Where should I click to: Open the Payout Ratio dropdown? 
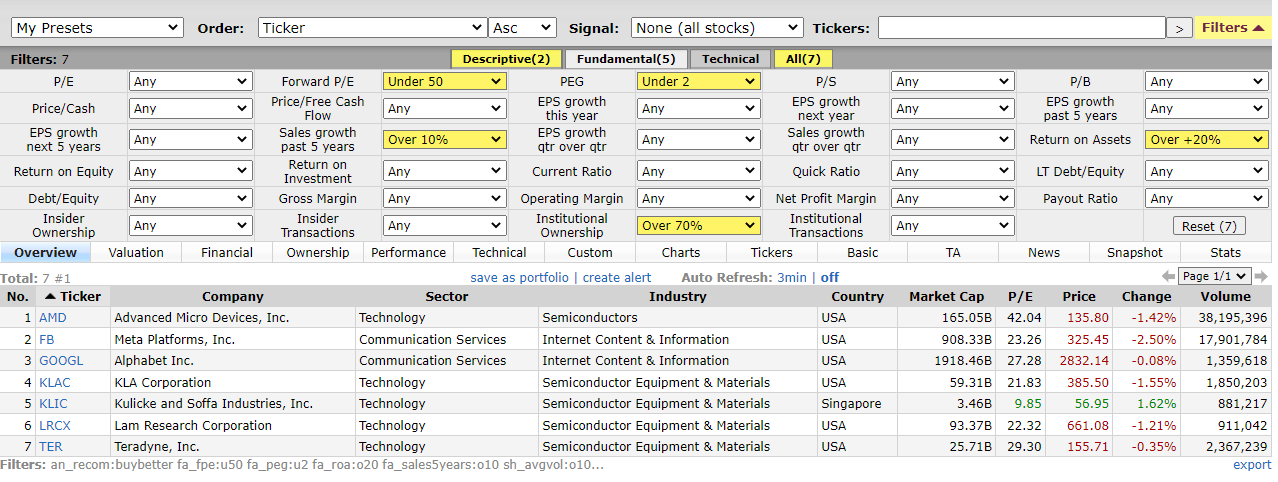coord(1206,199)
